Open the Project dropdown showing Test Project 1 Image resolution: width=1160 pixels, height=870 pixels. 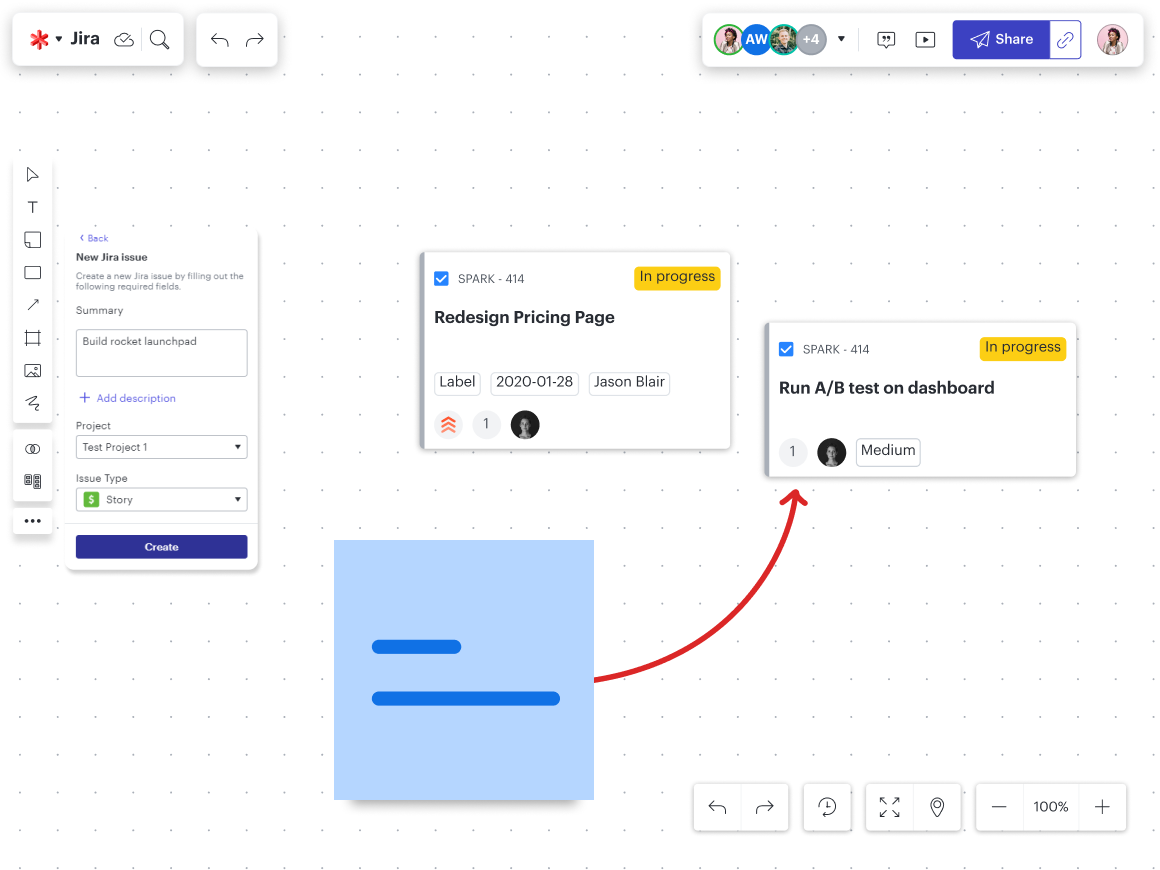[x=161, y=447]
